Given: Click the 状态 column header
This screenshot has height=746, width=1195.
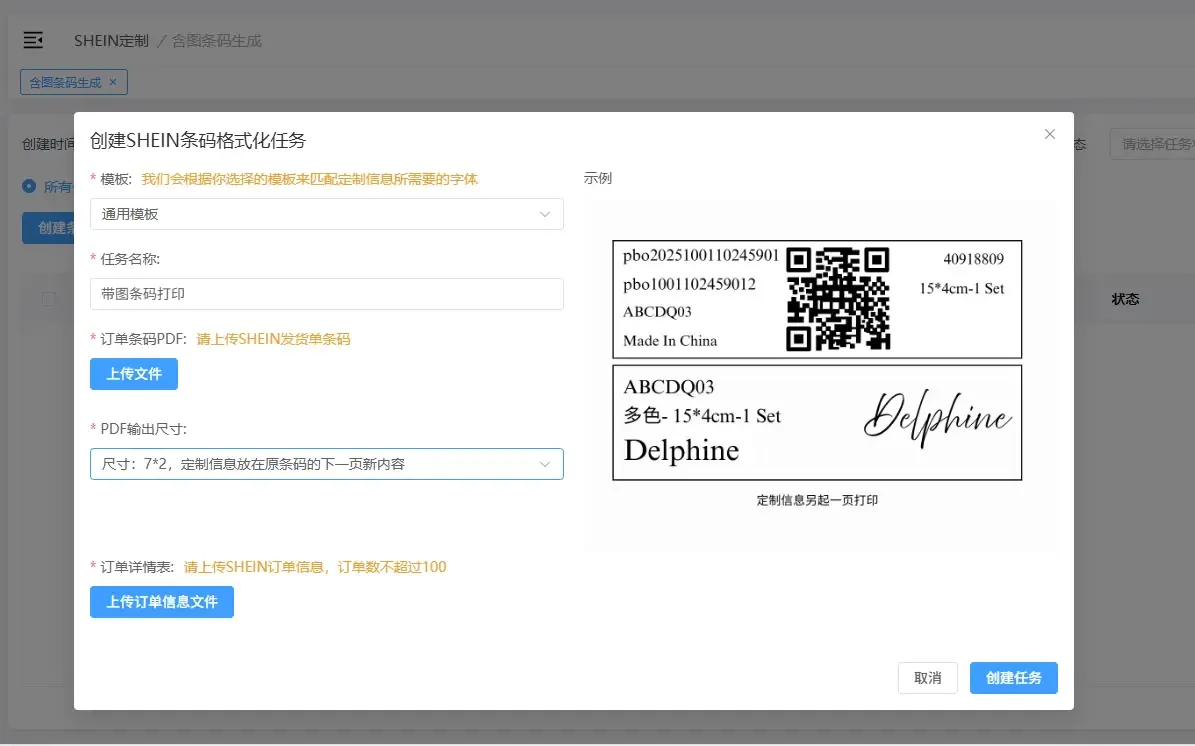Looking at the screenshot, I should [1125, 299].
